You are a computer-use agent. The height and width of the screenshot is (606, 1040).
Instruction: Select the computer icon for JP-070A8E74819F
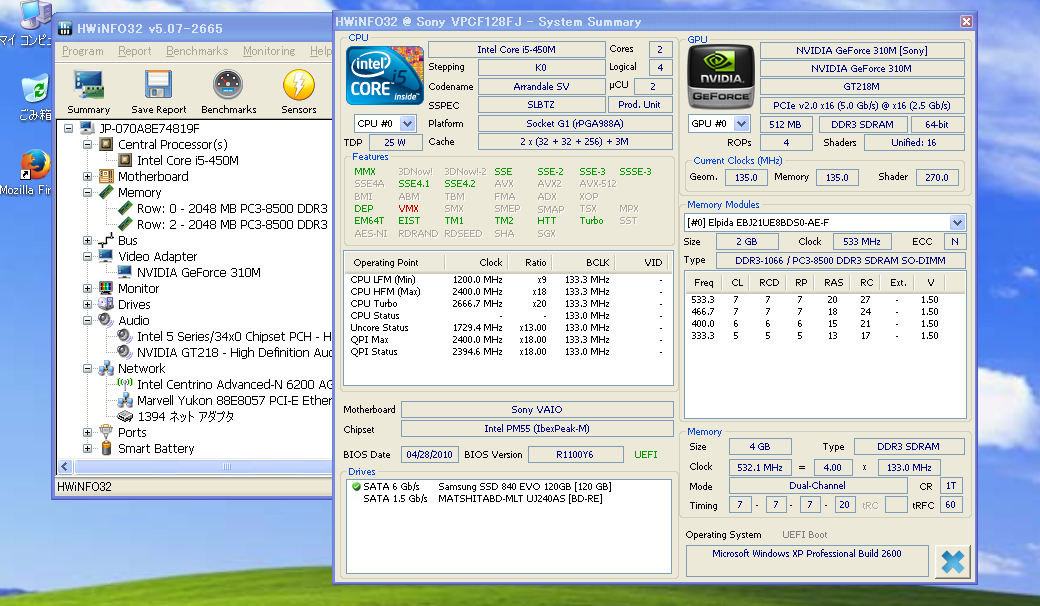[x=87, y=128]
